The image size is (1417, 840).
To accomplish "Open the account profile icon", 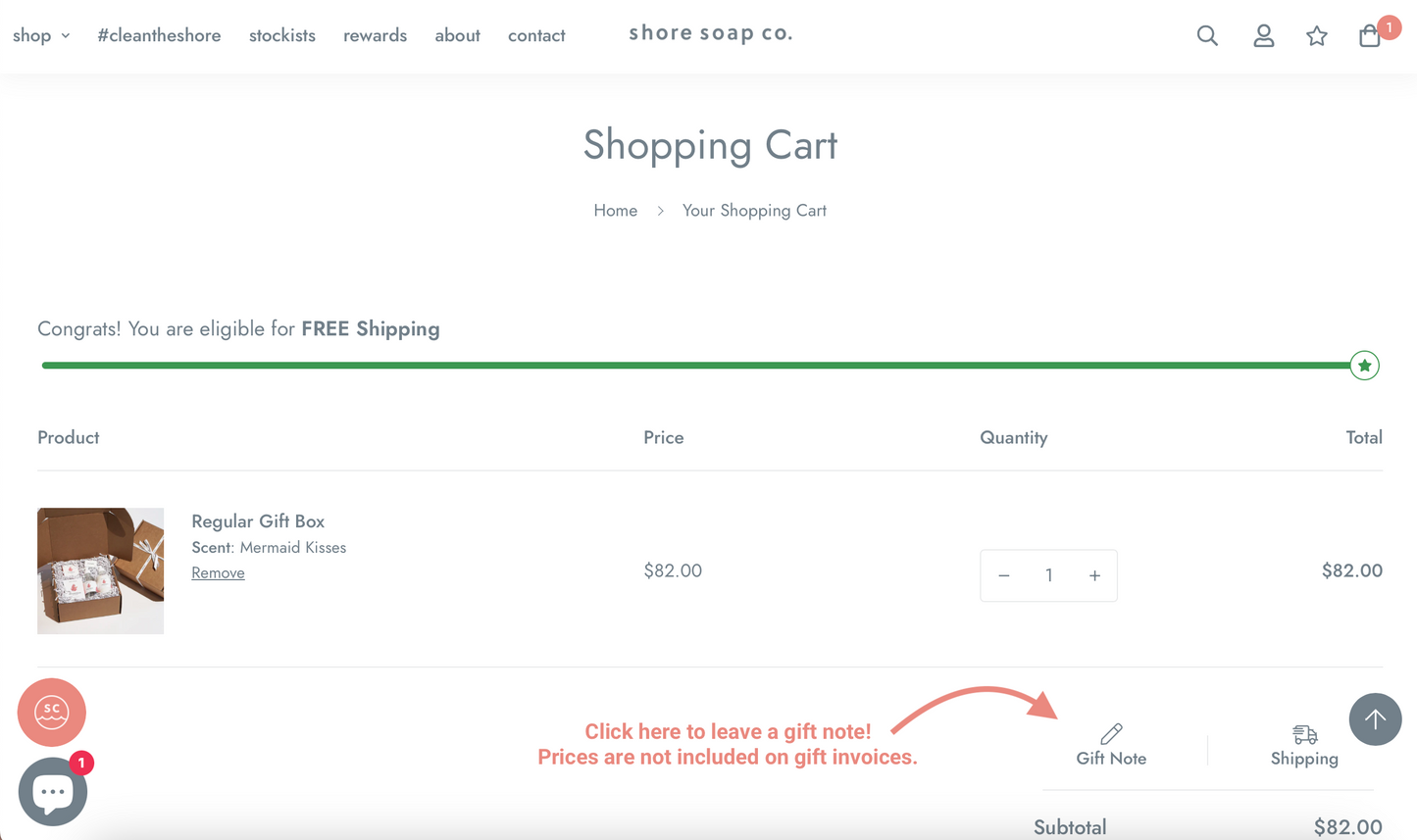I will 1264,36.
